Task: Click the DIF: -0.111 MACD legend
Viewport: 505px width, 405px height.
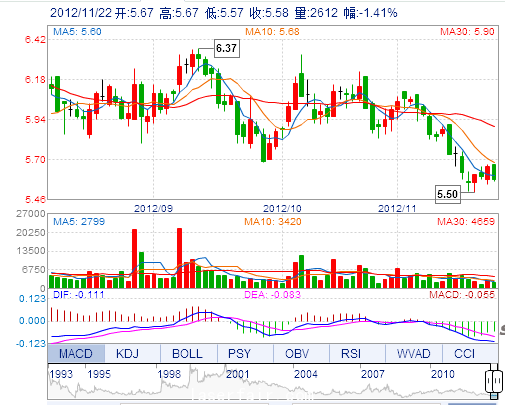Action: (79, 295)
